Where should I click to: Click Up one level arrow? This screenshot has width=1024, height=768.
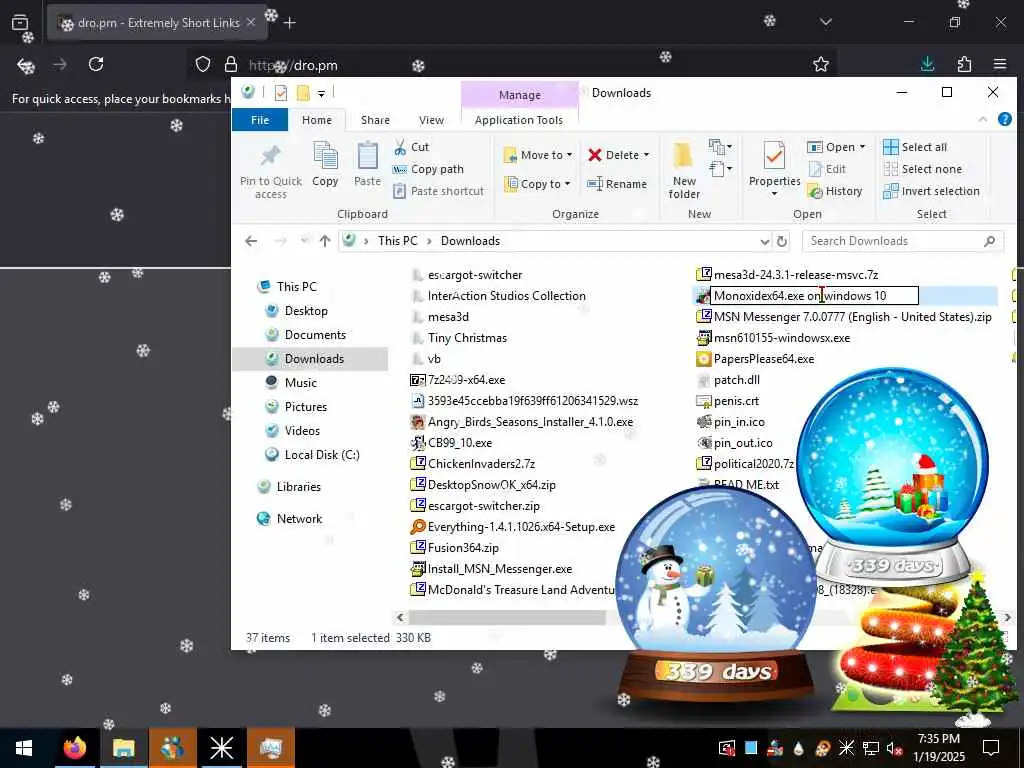325,242
